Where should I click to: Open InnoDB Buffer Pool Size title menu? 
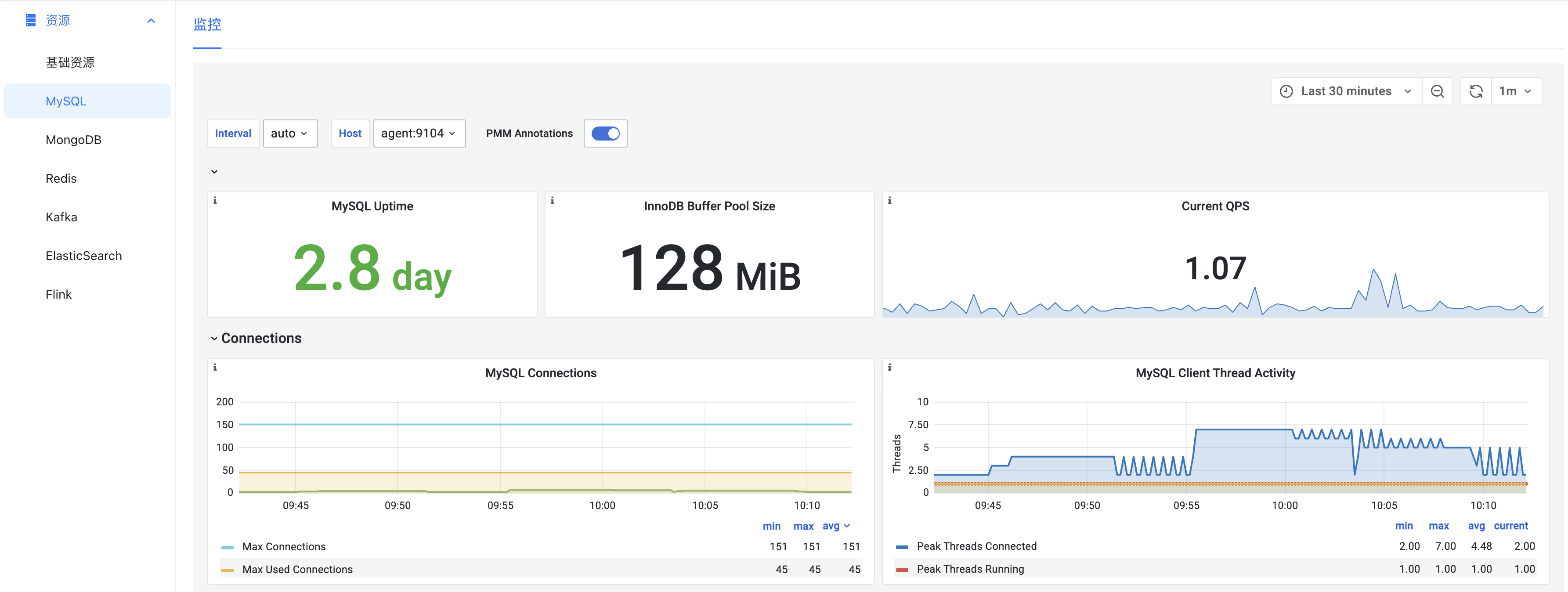[x=709, y=206]
